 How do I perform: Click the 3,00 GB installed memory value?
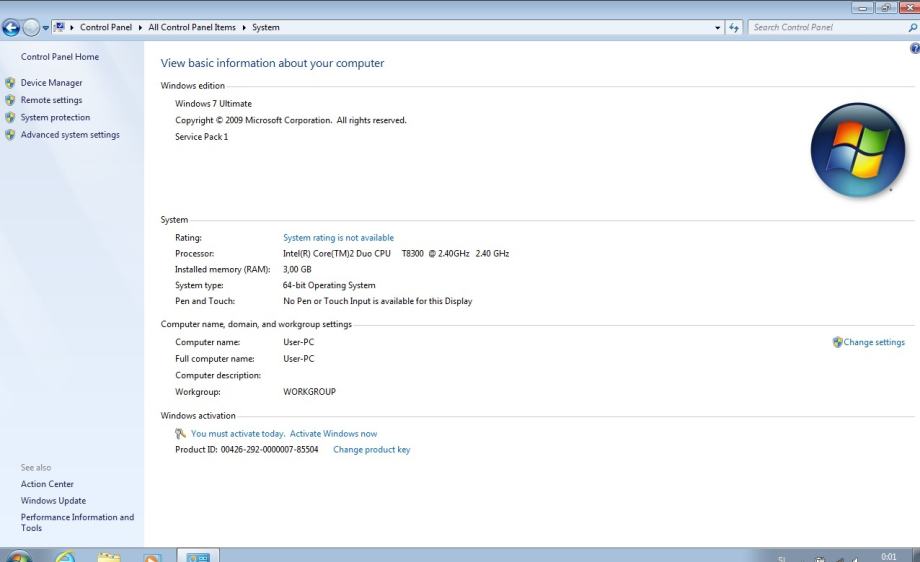coord(297,269)
